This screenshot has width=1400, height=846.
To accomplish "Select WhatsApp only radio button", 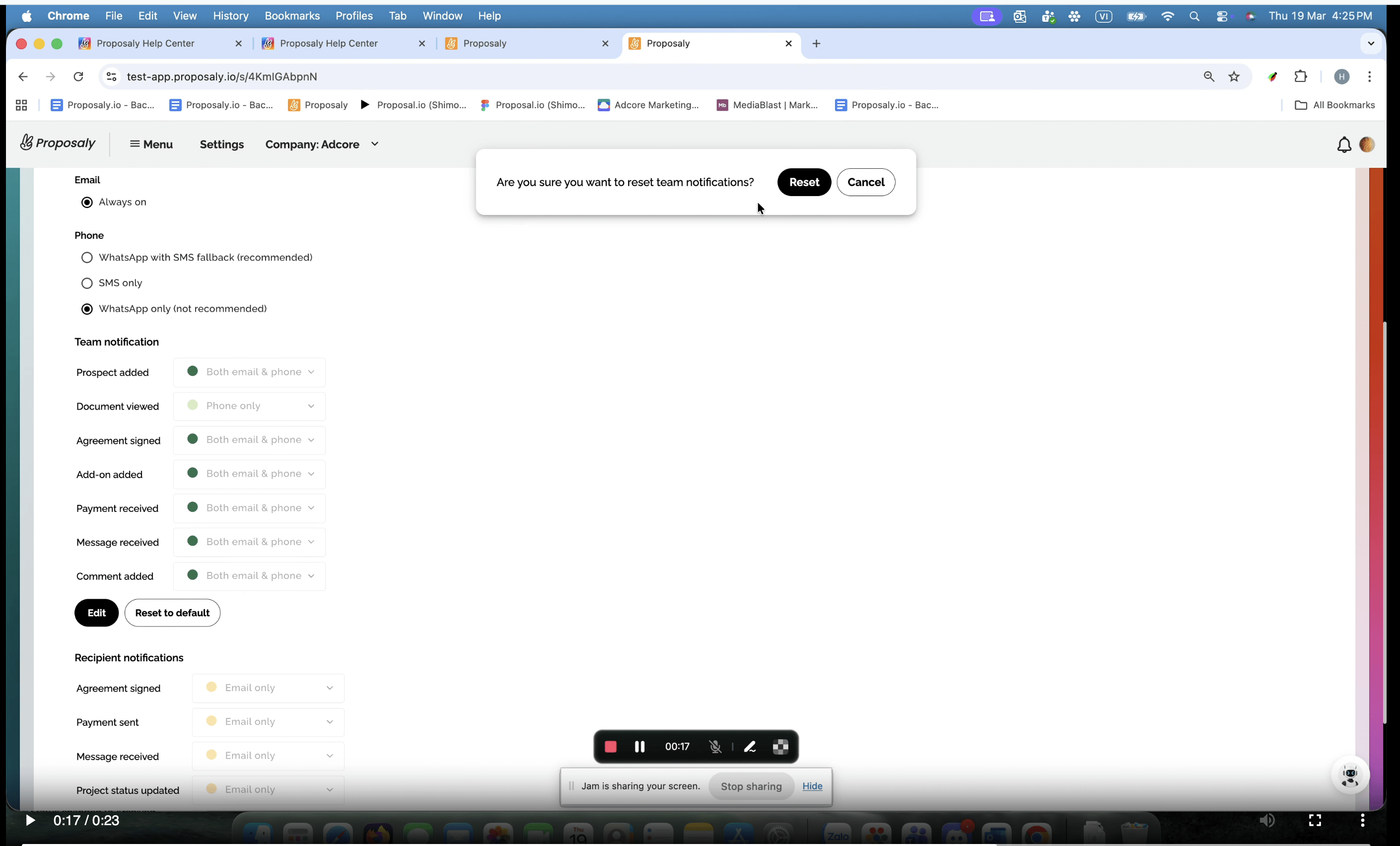I will 87,309.
